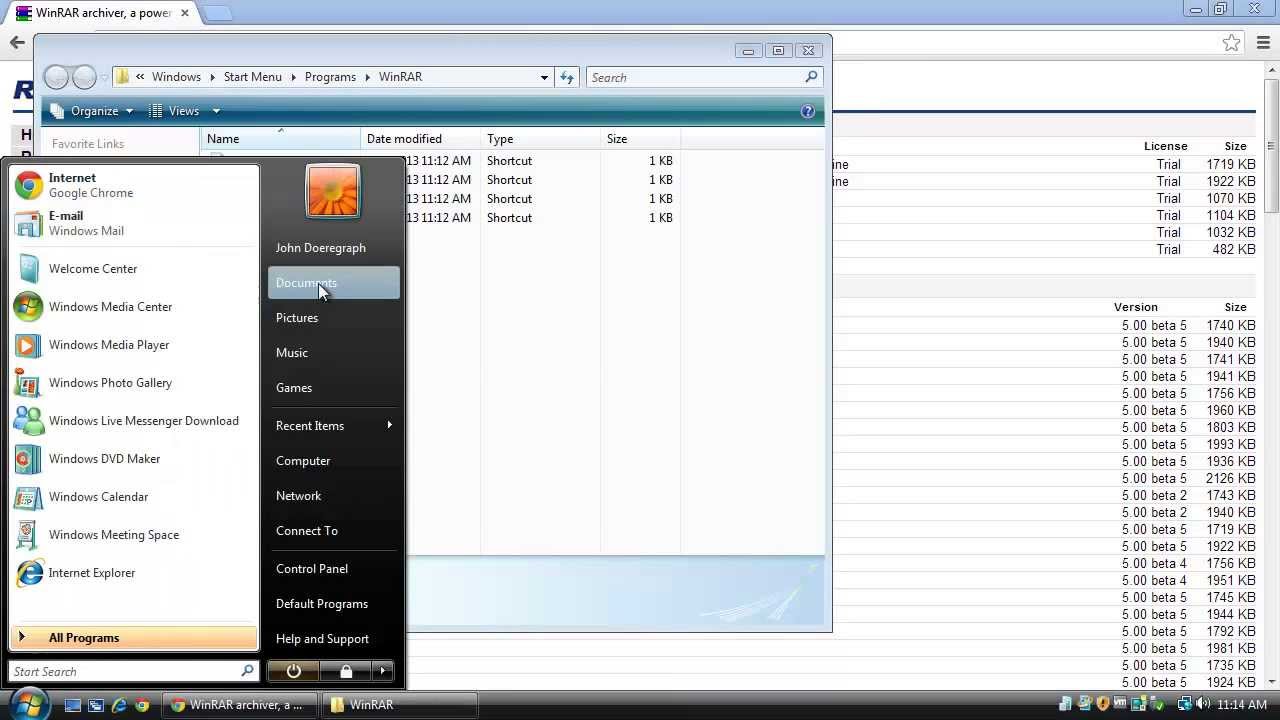The height and width of the screenshot is (720, 1280).
Task: Click Windows Live Messenger Download icon
Action: 29,421
